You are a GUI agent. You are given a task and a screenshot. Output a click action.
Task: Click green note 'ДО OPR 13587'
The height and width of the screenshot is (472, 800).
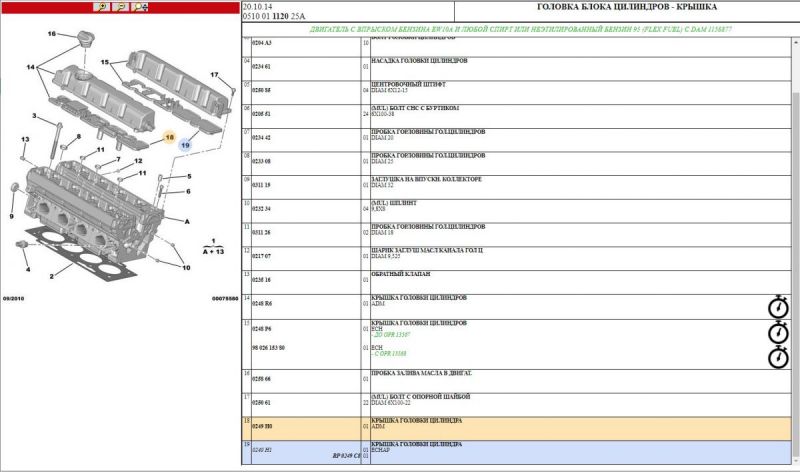coord(392,333)
